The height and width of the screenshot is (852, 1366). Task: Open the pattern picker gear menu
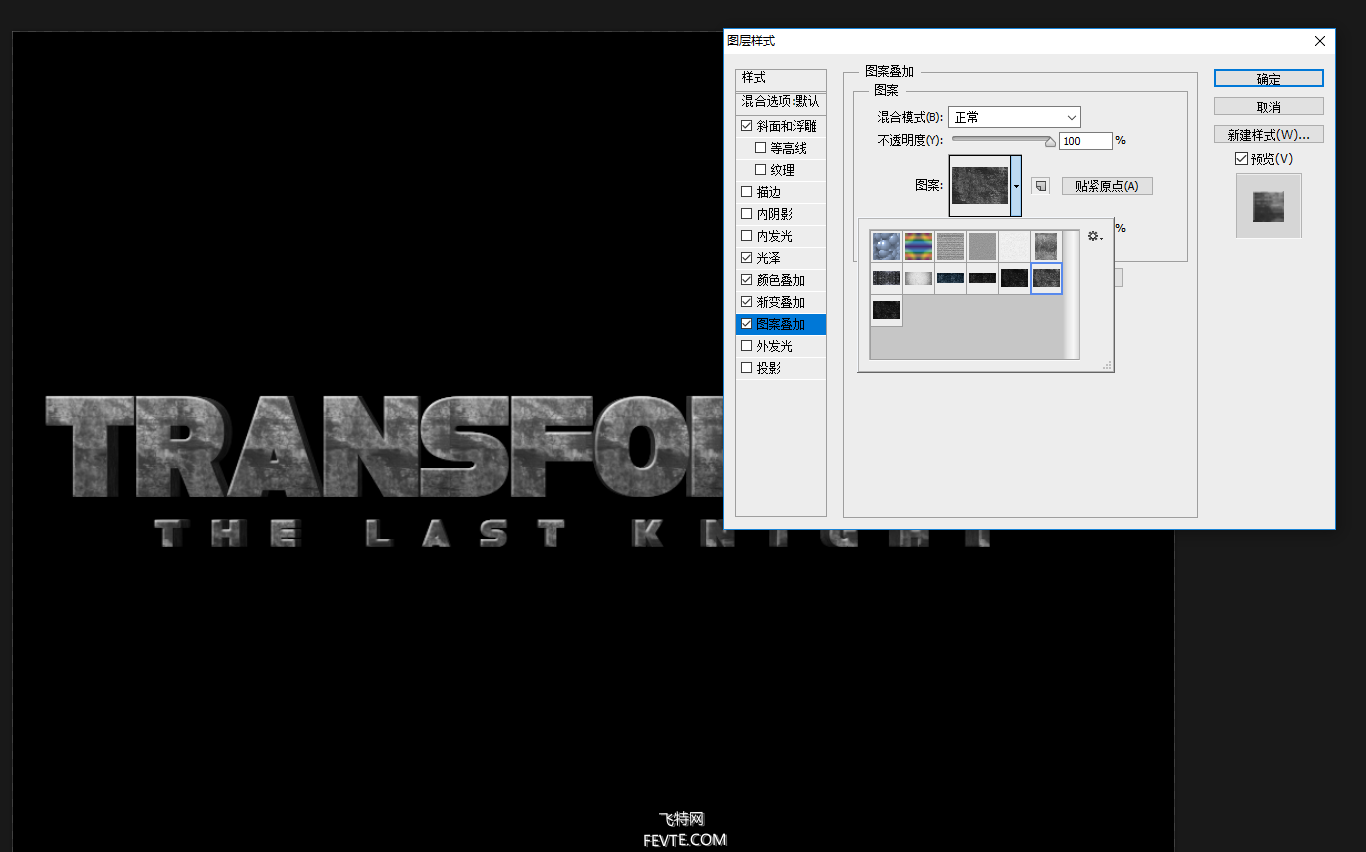point(1095,237)
